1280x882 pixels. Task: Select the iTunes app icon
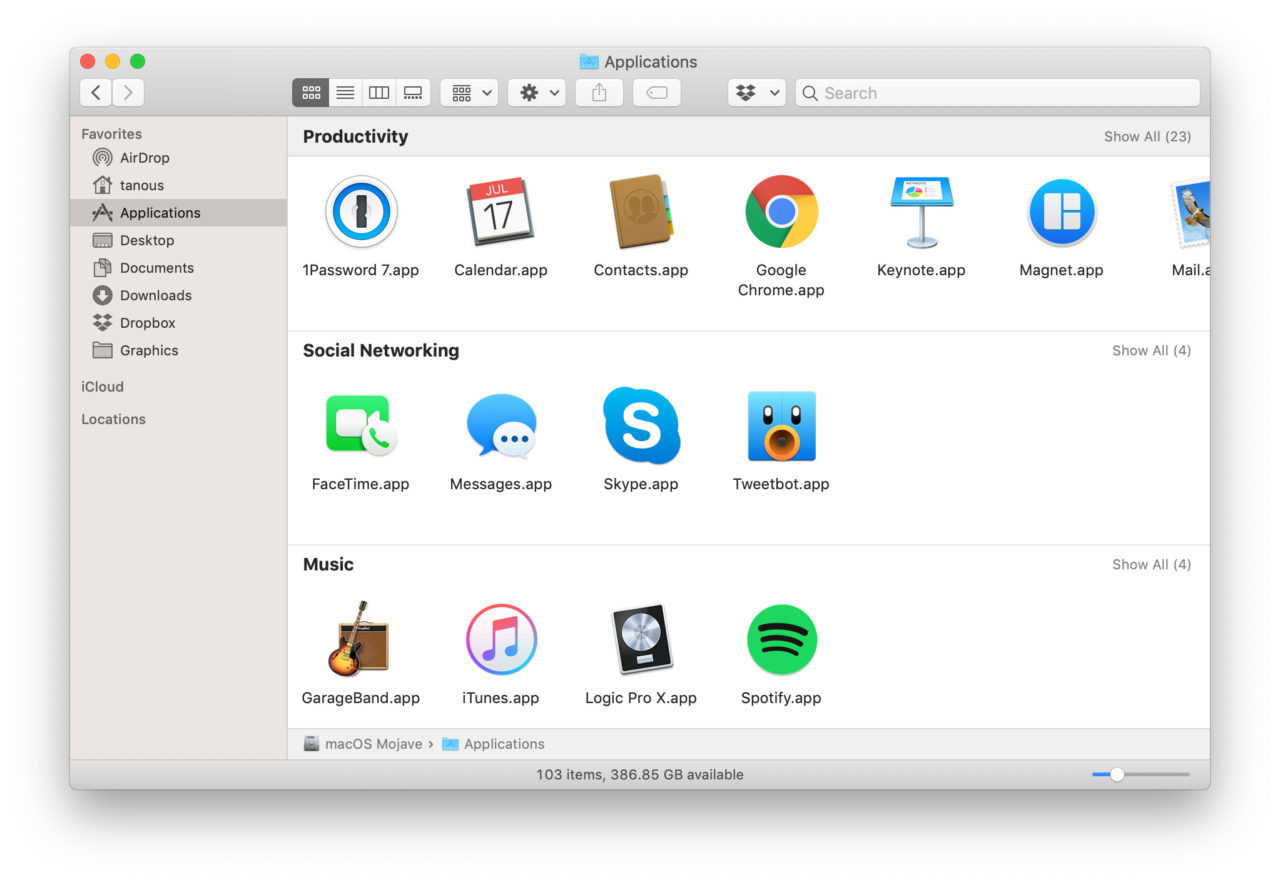[x=501, y=640]
